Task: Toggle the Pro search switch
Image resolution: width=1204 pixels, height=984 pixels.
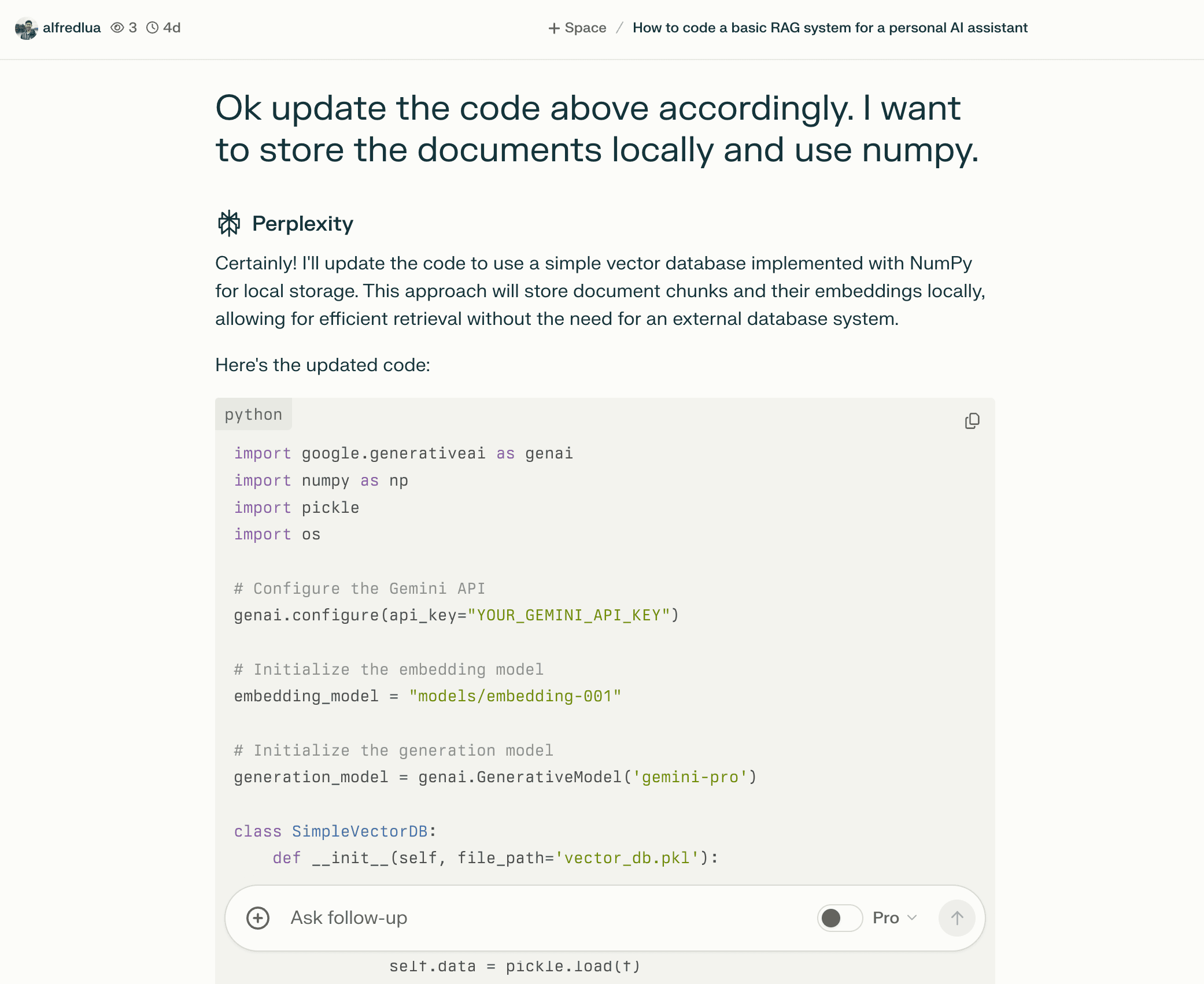Action: tap(840, 918)
